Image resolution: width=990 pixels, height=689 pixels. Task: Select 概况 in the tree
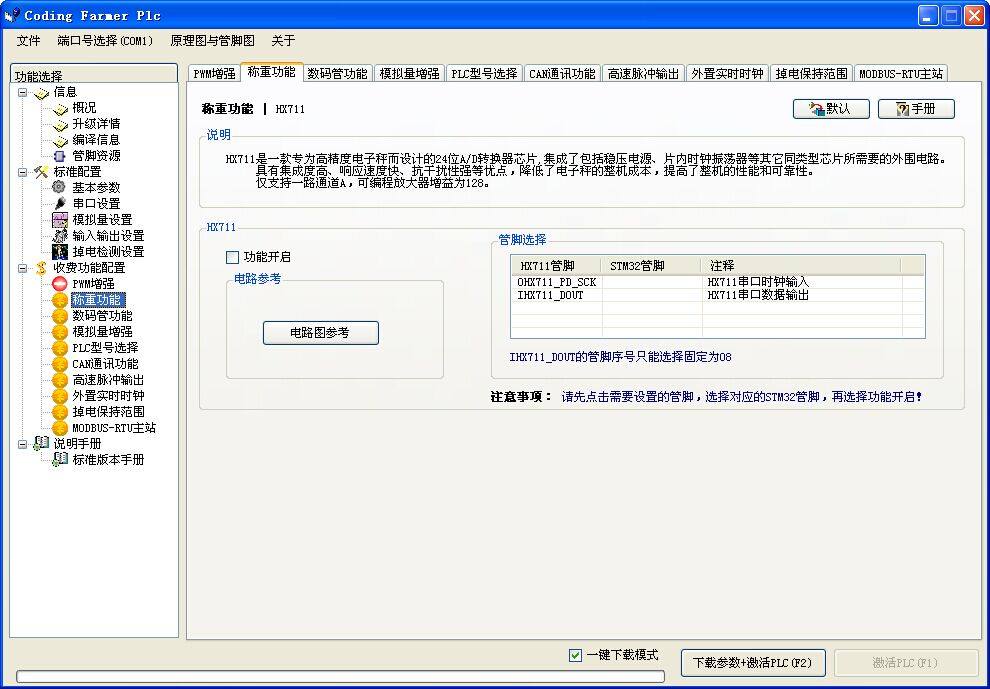[x=84, y=108]
